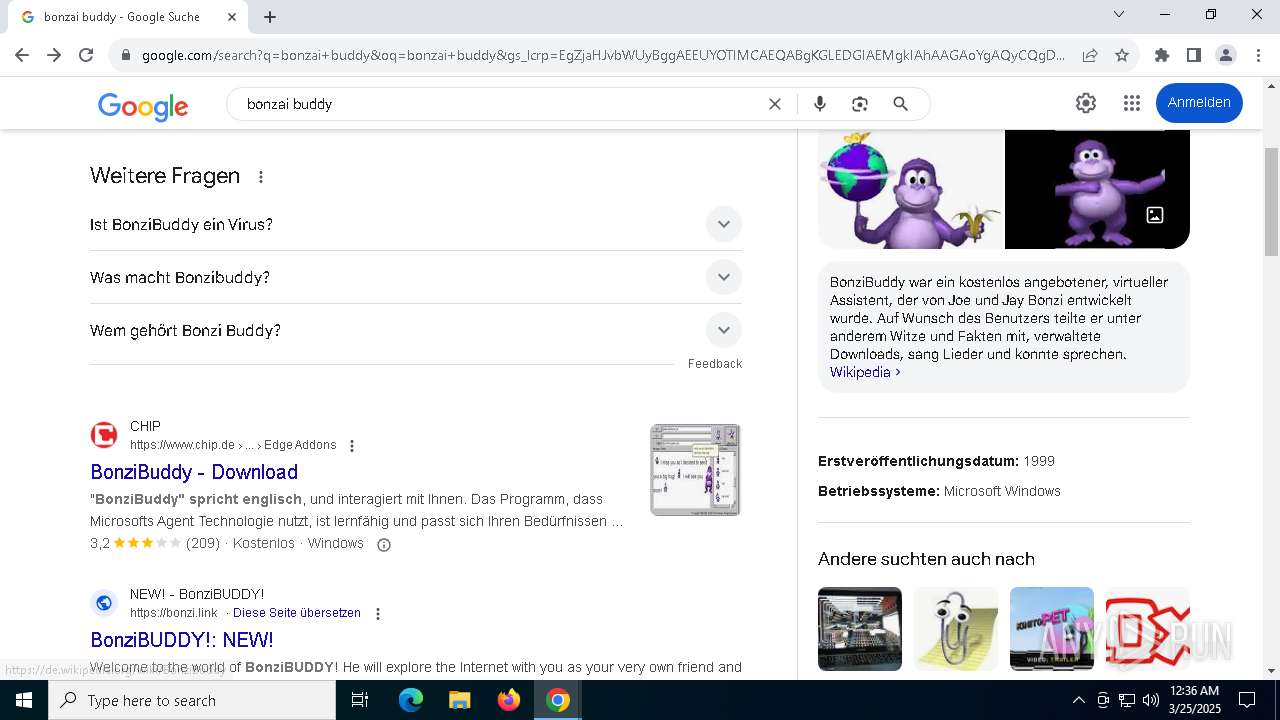Toggle Chrome side panel
Screen dimensions: 1280x720
[x=1193, y=55]
